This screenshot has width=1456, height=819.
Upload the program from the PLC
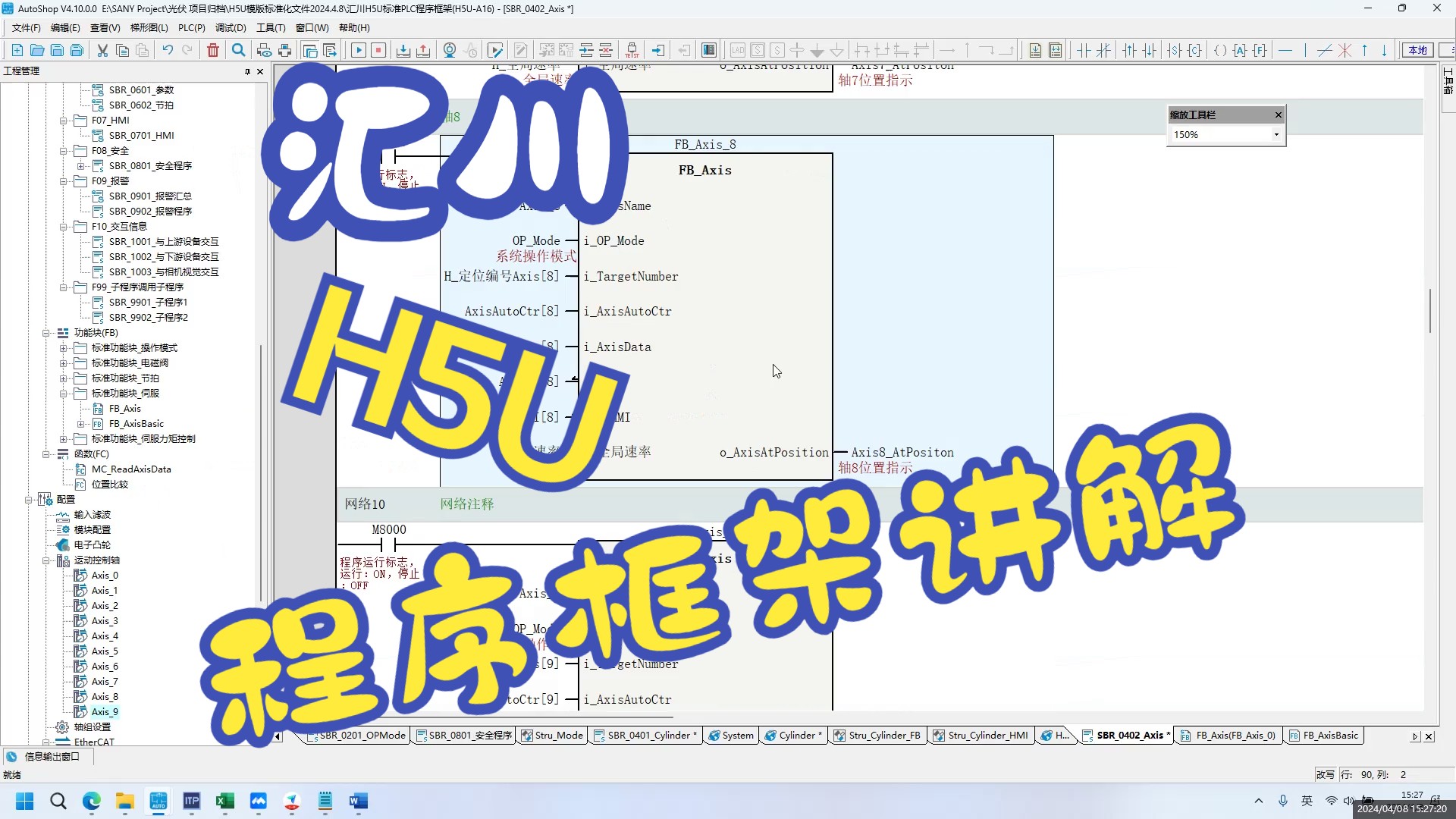coord(424,50)
